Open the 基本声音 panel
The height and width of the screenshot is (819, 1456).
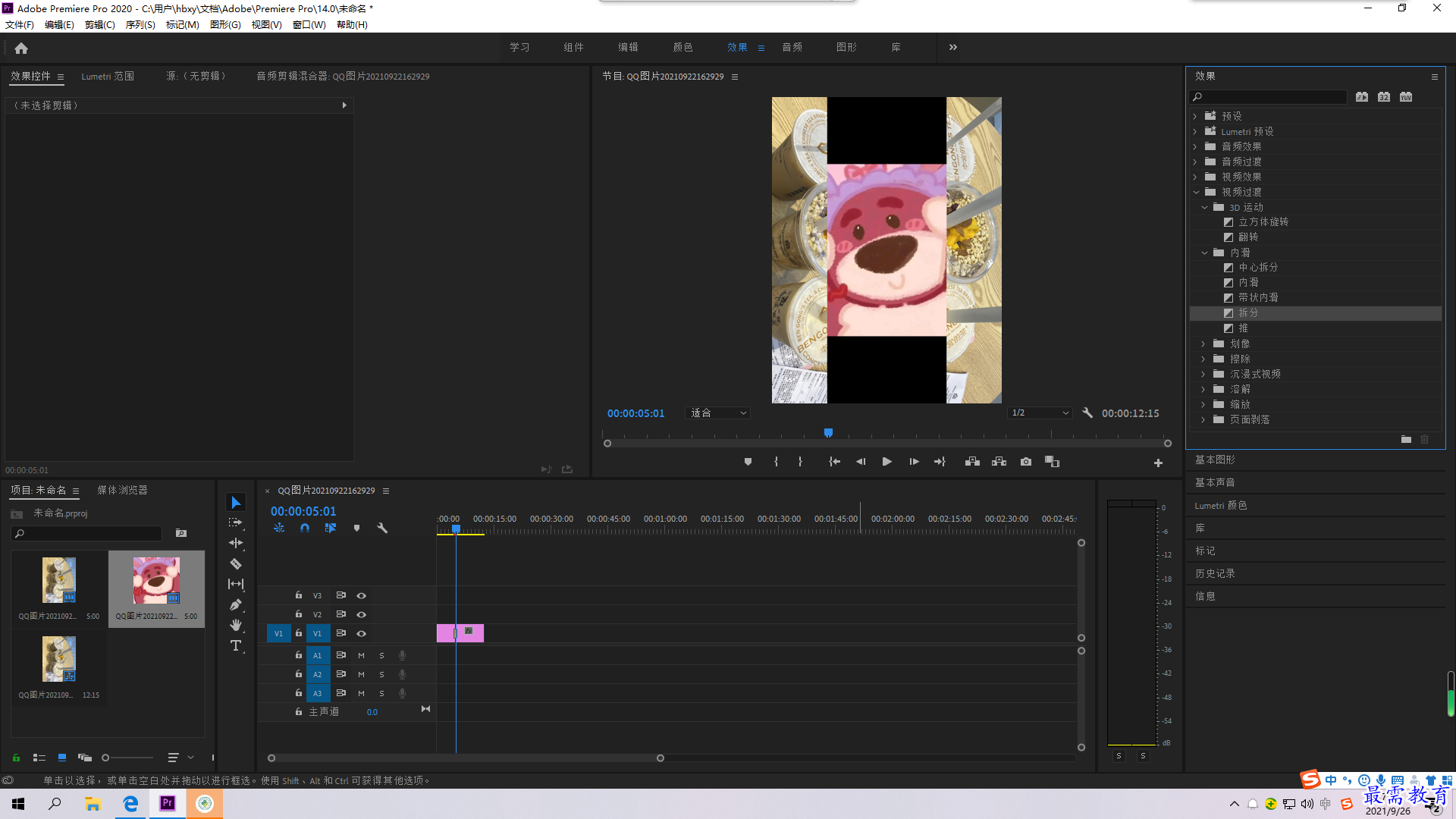click(x=1215, y=483)
